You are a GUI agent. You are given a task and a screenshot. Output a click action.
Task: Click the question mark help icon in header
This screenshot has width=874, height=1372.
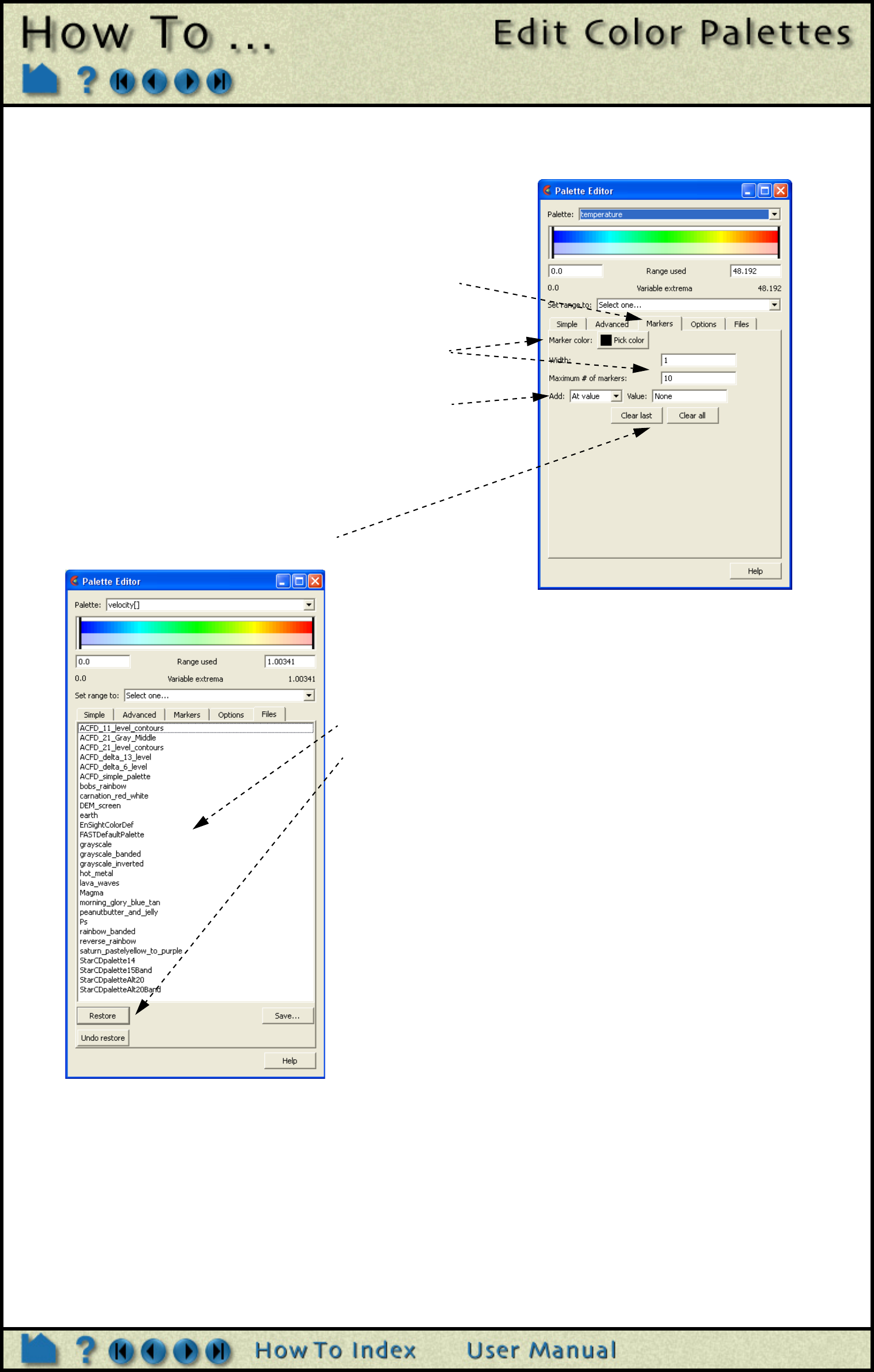tap(87, 80)
